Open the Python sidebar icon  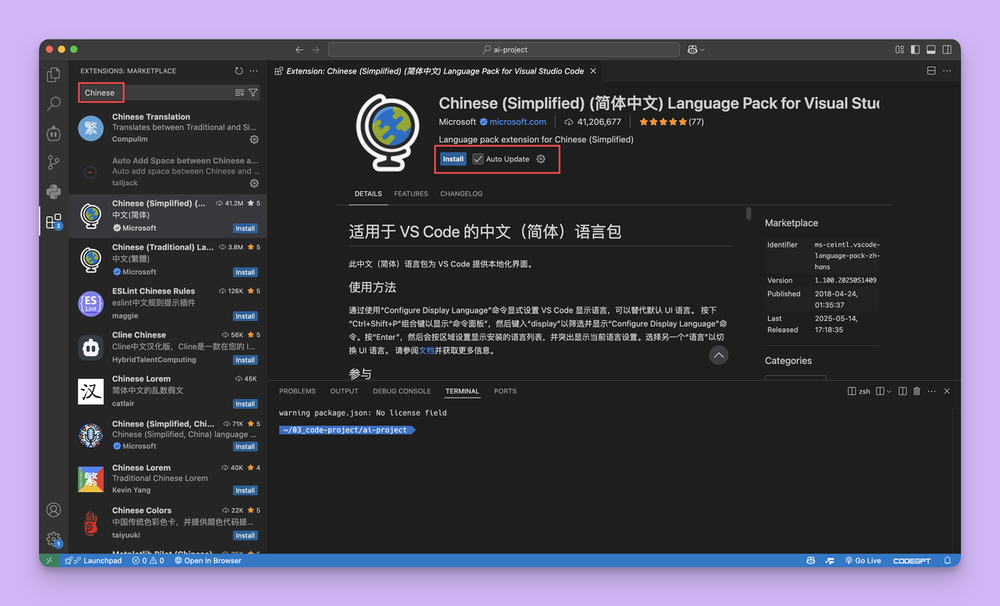click(x=54, y=192)
